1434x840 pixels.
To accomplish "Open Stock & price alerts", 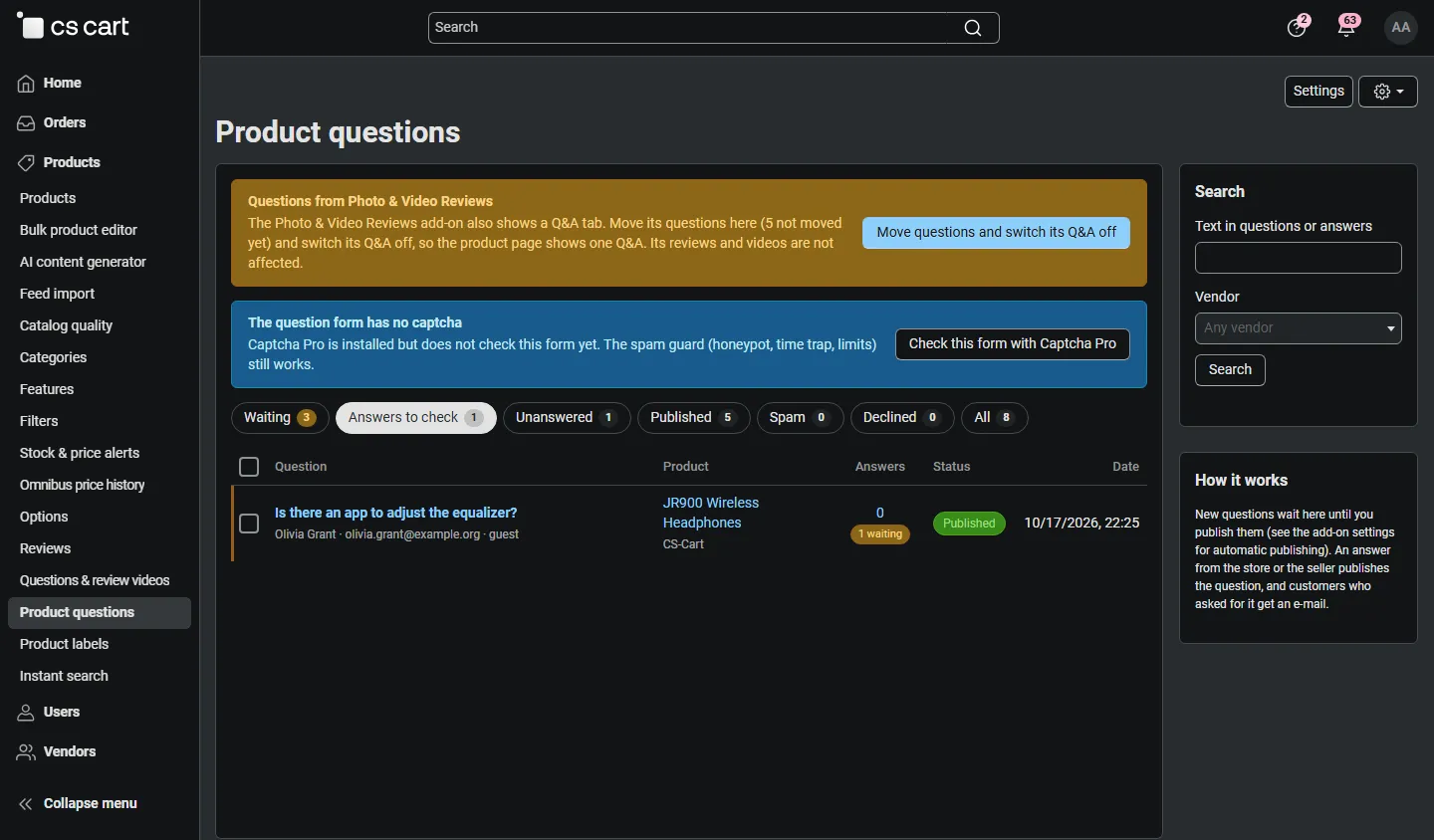I will 80,454.
